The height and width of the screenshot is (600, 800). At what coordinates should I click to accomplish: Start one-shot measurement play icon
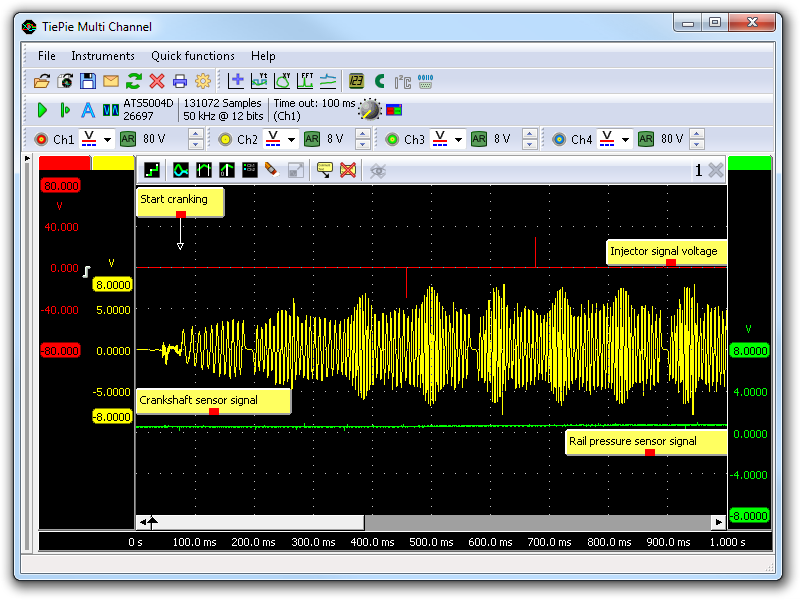pos(65,110)
